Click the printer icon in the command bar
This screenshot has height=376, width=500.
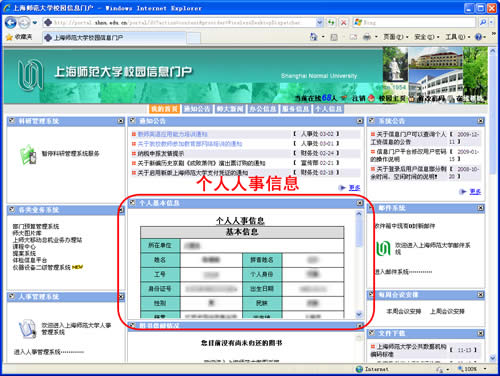(367, 37)
